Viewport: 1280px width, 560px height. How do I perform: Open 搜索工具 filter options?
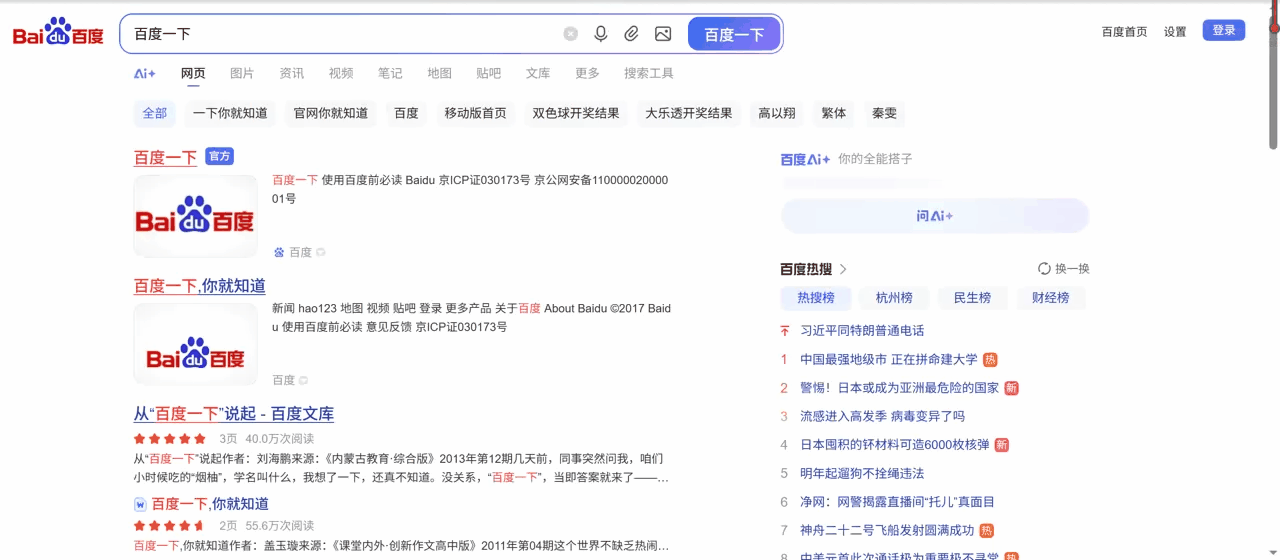[x=648, y=73]
